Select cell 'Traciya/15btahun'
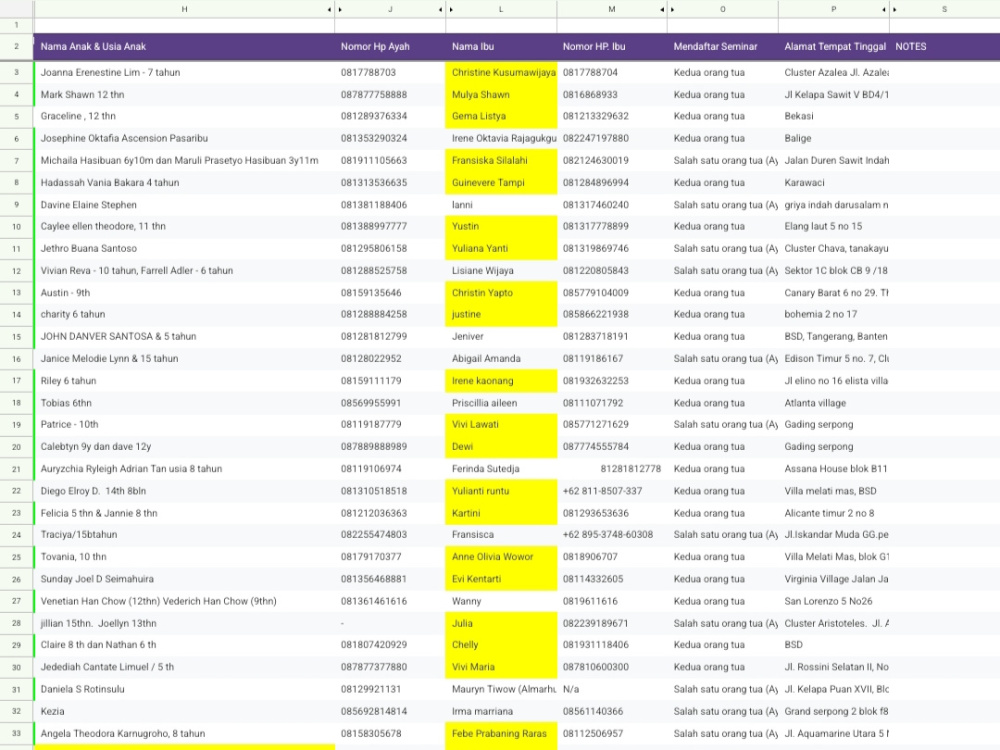1000x750 pixels. [184, 535]
